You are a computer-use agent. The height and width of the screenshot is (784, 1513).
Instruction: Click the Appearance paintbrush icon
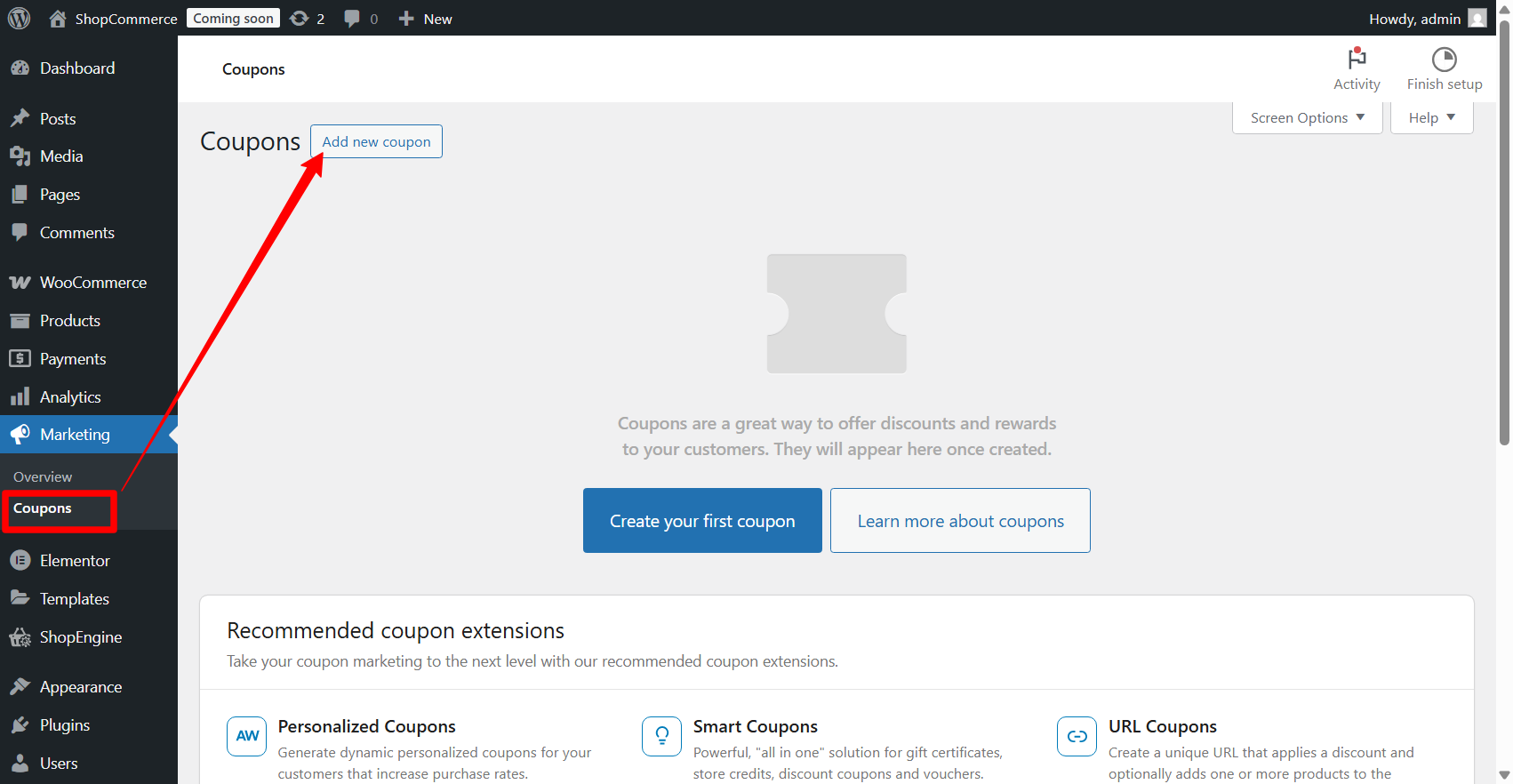coord(20,686)
